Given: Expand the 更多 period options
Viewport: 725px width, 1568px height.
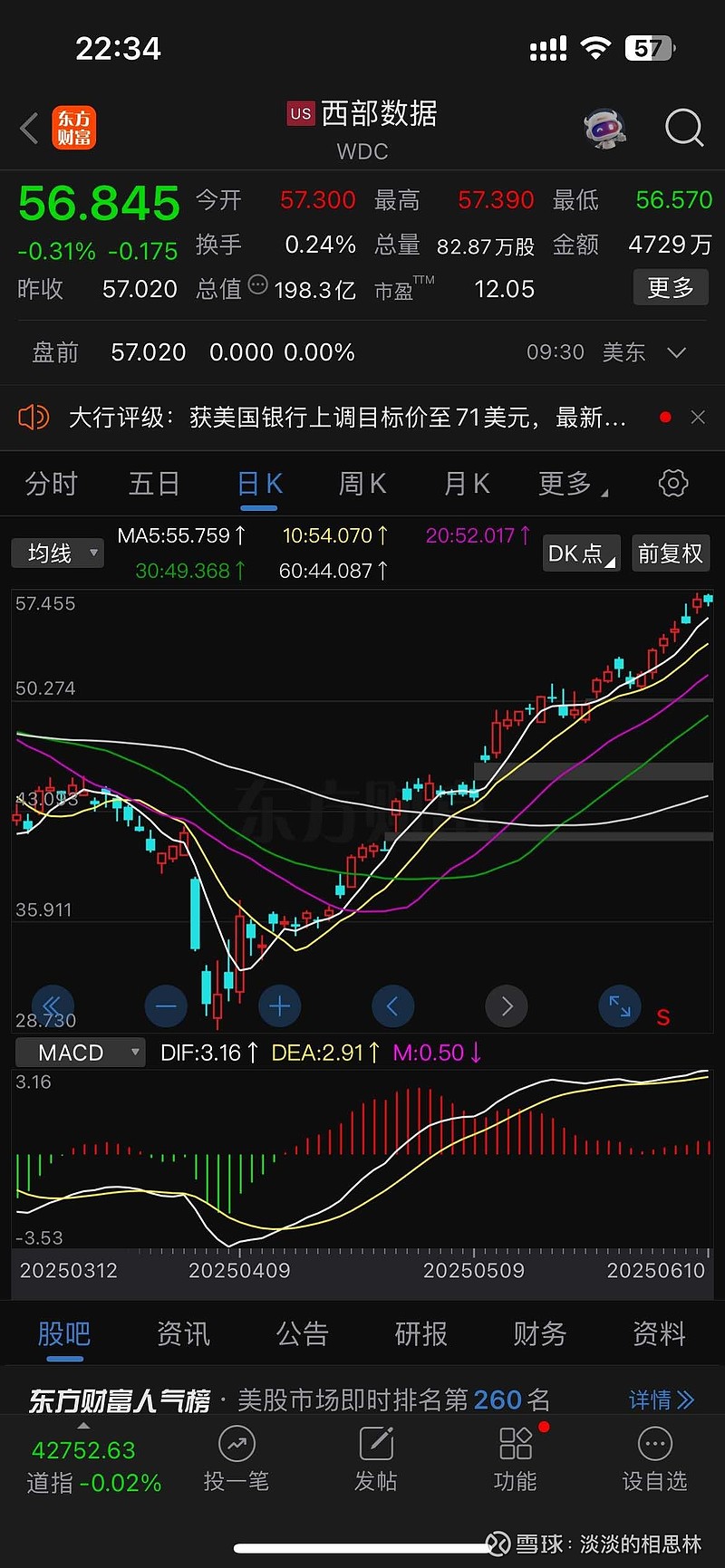Looking at the screenshot, I should (573, 484).
